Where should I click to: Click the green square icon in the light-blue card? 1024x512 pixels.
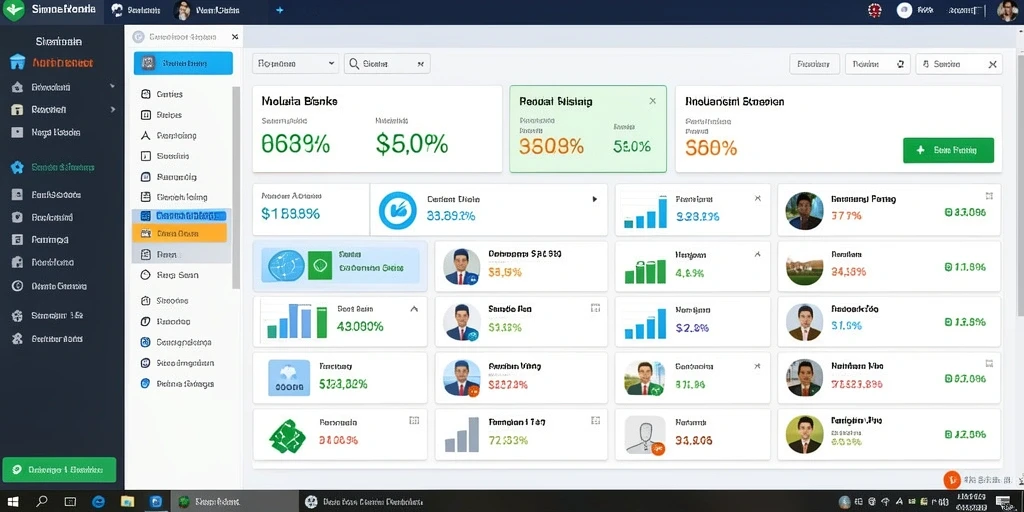320,266
